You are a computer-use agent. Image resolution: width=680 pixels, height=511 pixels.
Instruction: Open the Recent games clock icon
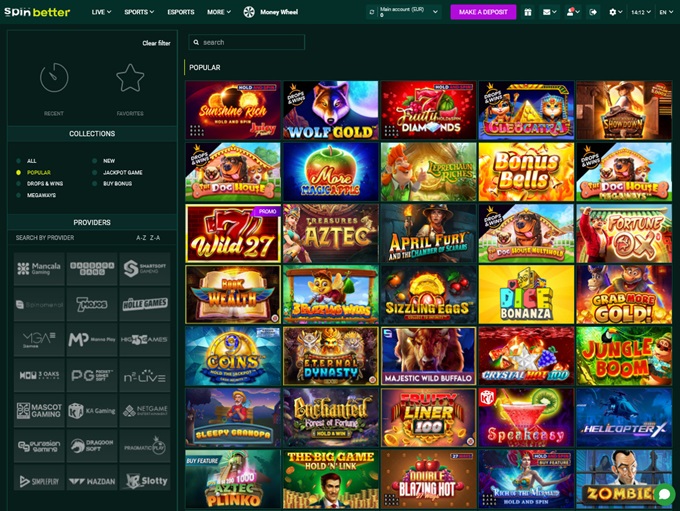(54, 78)
